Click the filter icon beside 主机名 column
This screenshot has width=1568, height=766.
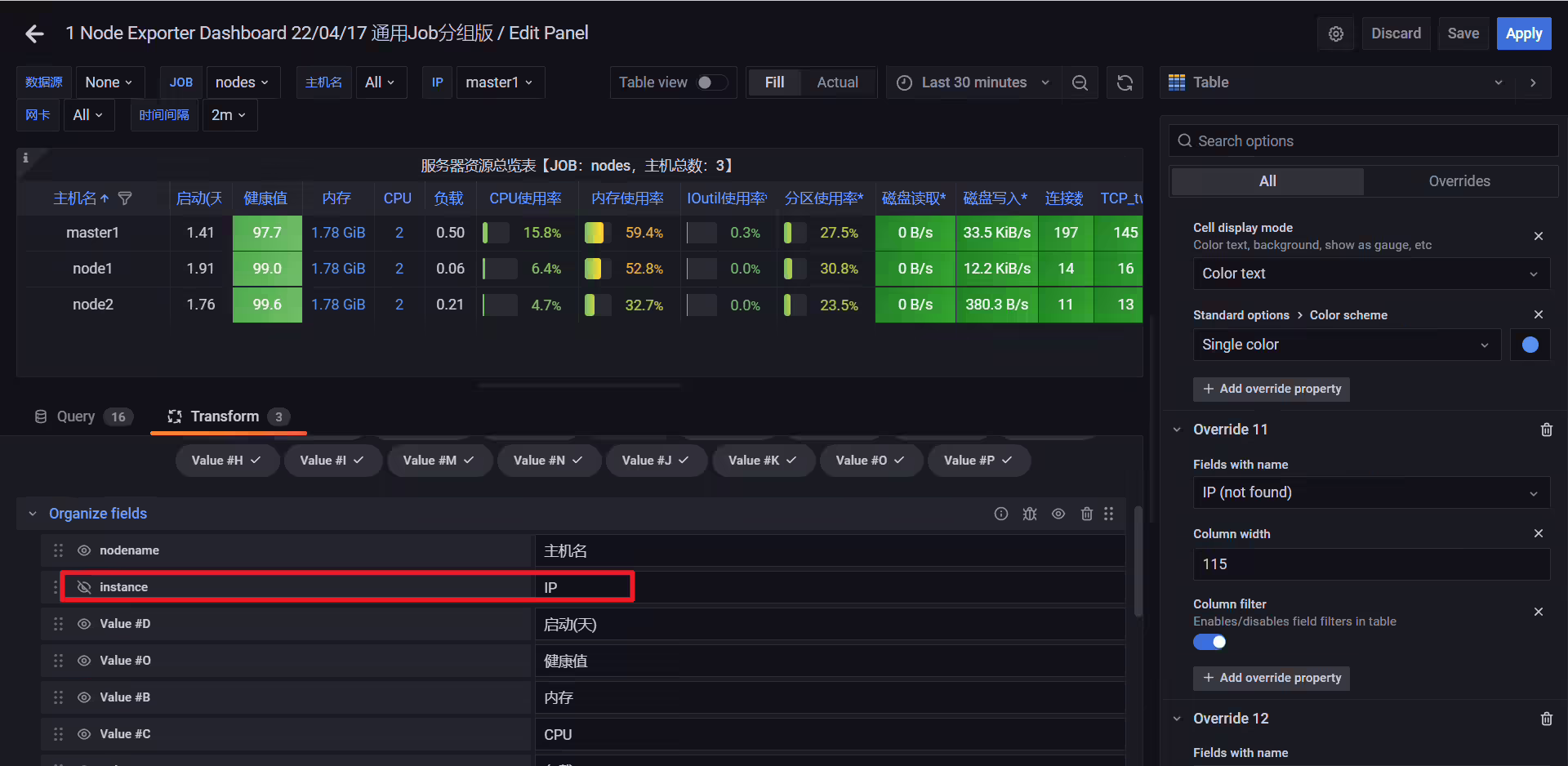(125, 198)
